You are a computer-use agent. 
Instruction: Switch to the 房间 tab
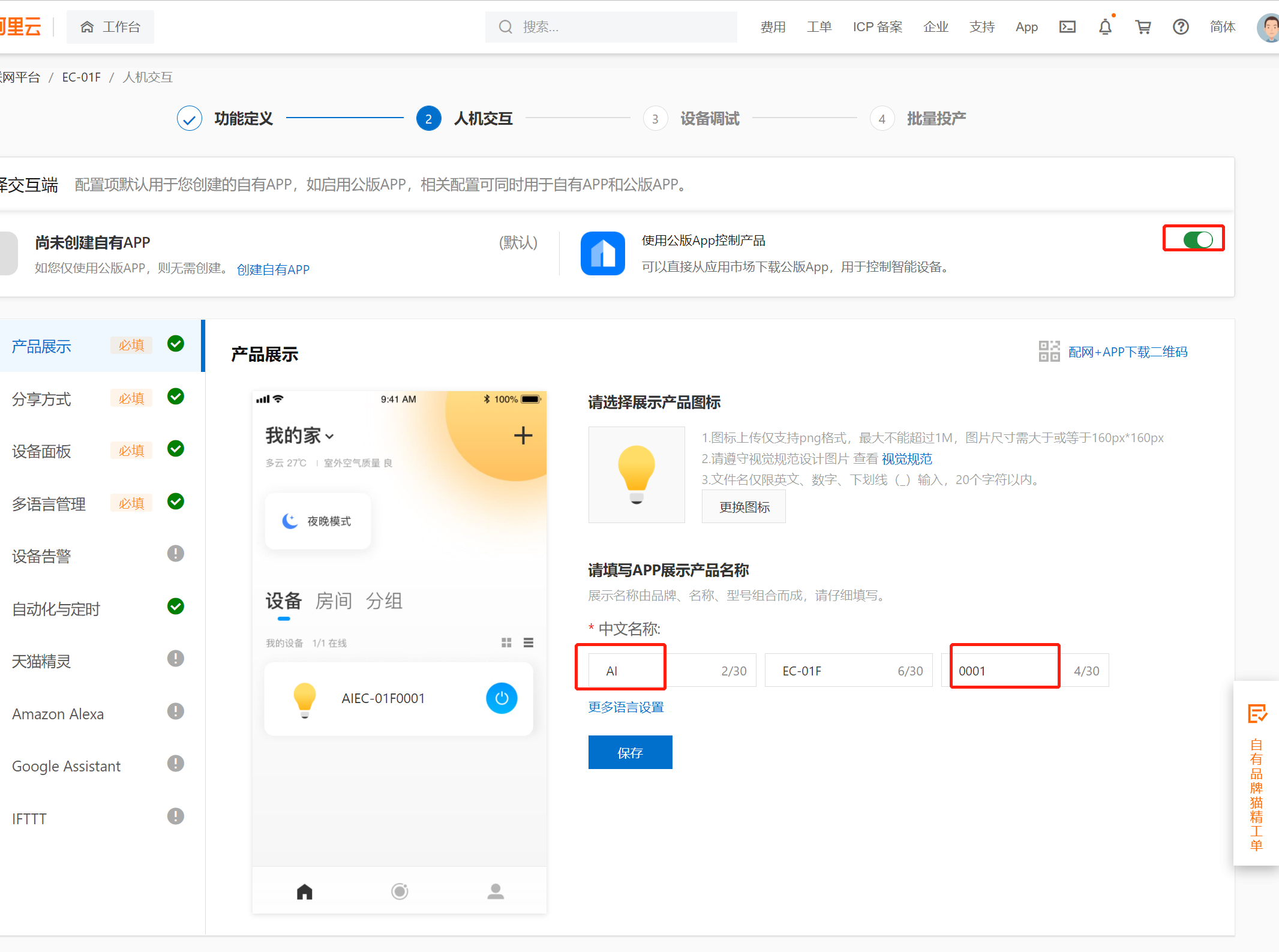[x=334, y=602]
